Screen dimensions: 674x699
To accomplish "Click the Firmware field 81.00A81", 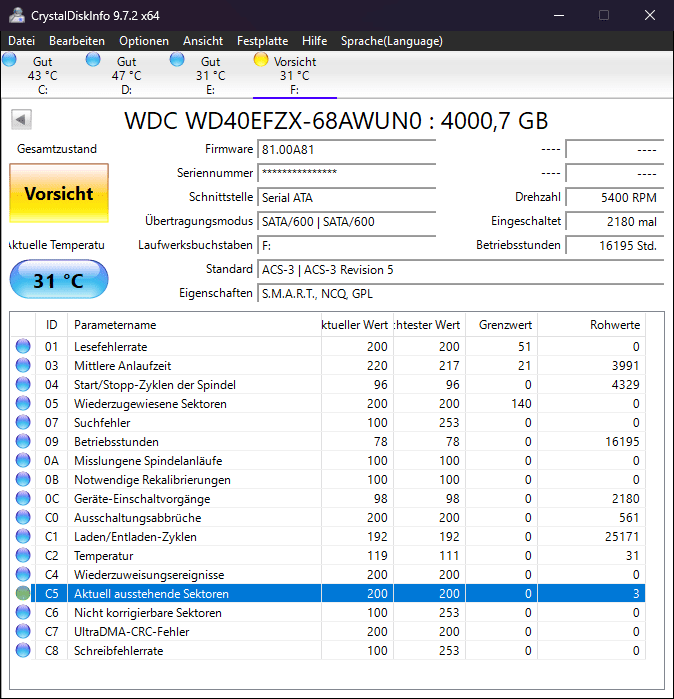I will [346, 149].
